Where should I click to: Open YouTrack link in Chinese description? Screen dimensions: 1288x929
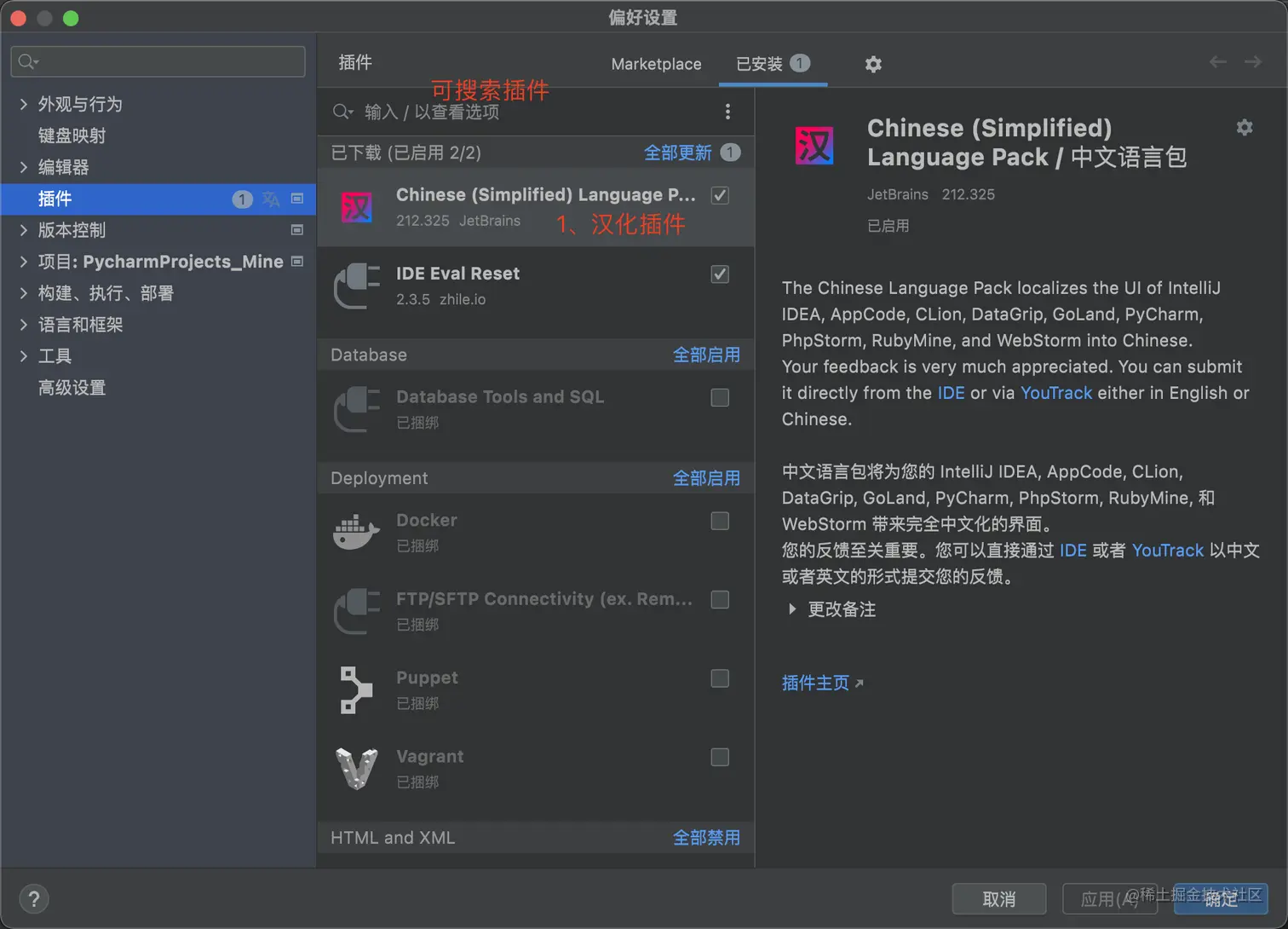pos(1168,551)
